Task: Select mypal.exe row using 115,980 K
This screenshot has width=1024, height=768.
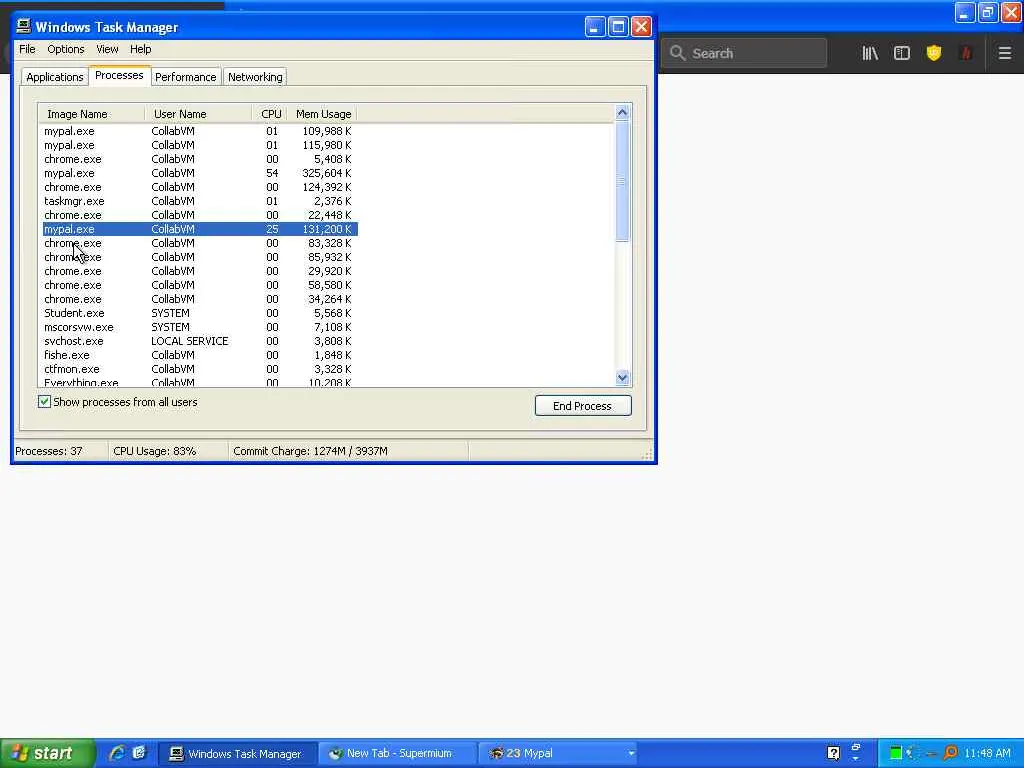Action: click(198, 145)
